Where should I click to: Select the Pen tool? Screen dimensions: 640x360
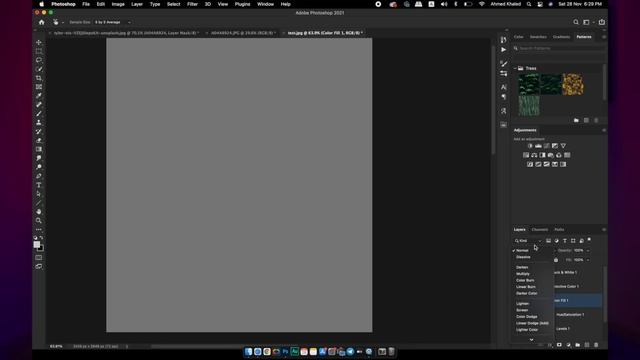pyautogui.click(x=39, y=176)
